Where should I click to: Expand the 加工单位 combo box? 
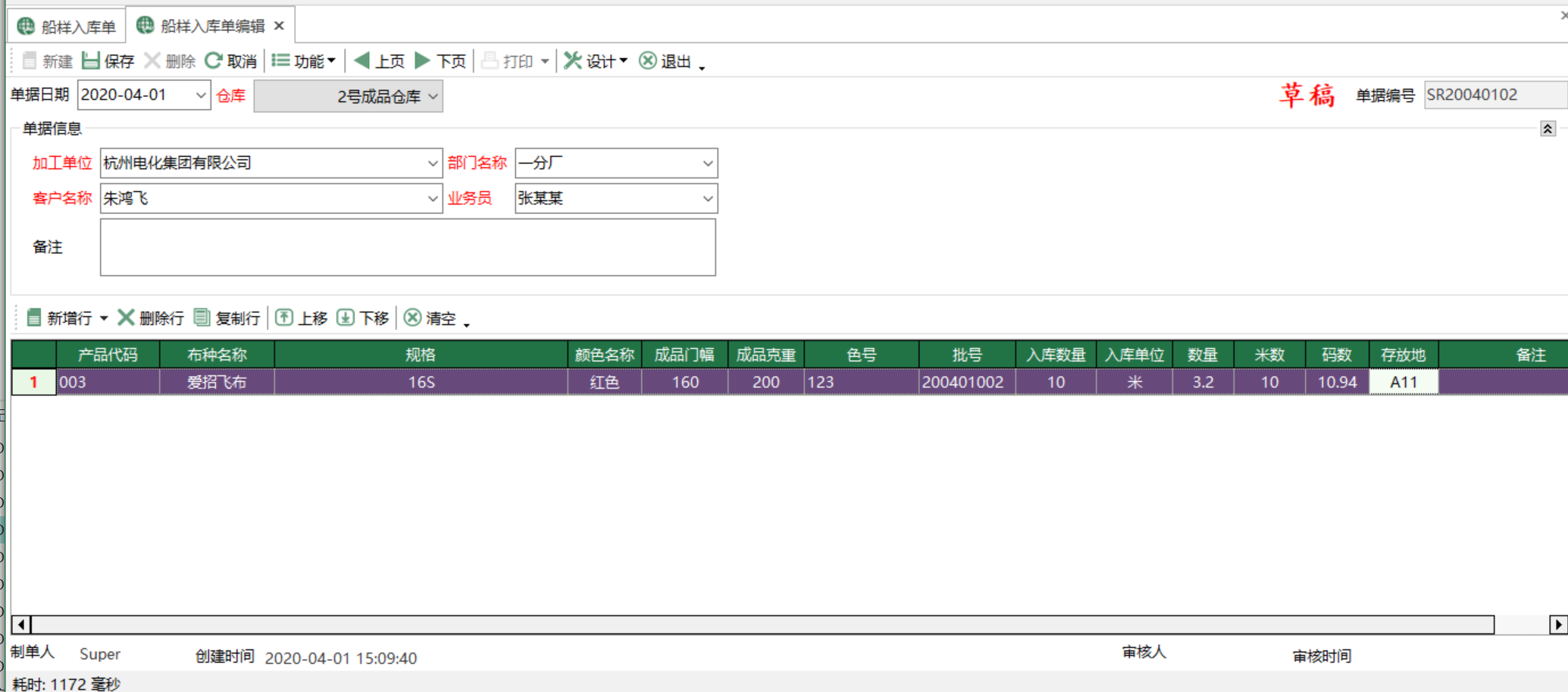432,163
